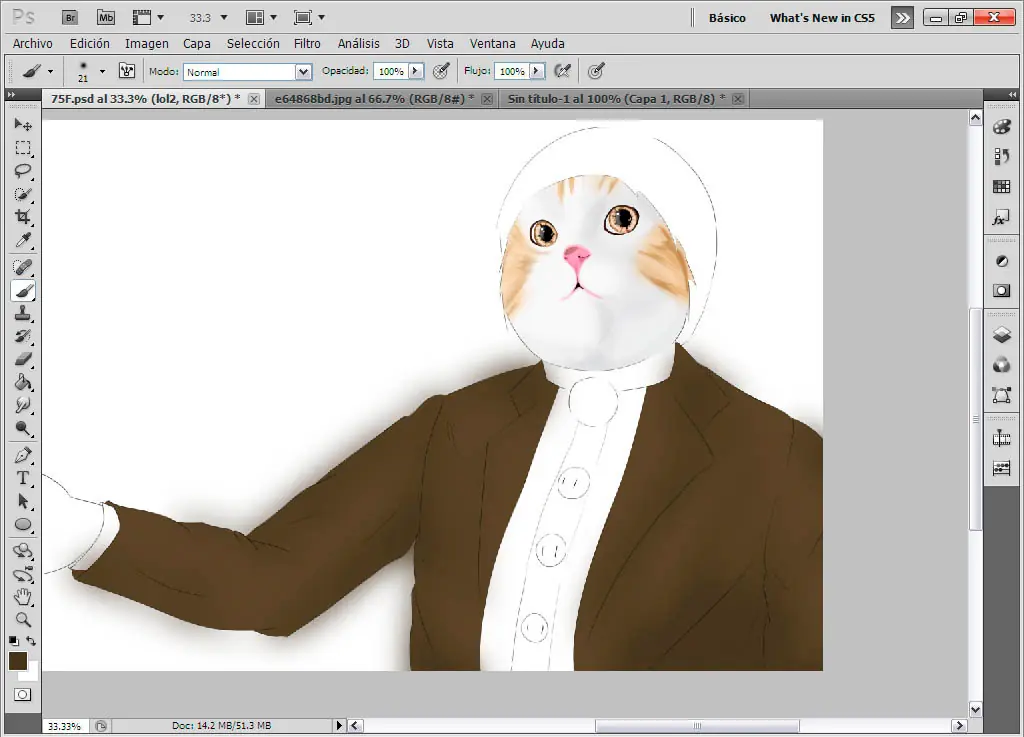Open the Filtro menu
1024x737 pixels.
click(307, 43)
